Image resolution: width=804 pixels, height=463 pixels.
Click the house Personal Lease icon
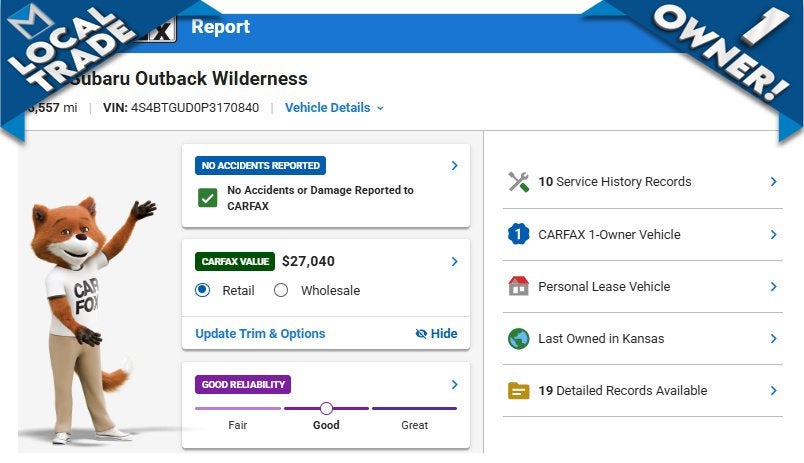518,286
